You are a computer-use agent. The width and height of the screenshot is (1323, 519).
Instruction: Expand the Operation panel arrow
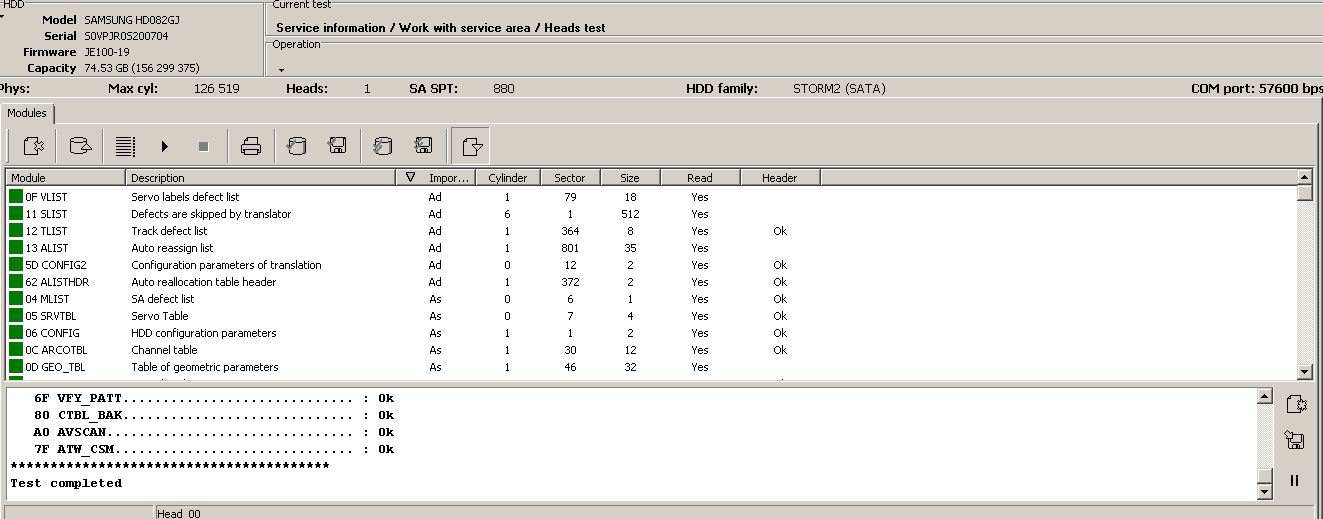coord(282,70)
